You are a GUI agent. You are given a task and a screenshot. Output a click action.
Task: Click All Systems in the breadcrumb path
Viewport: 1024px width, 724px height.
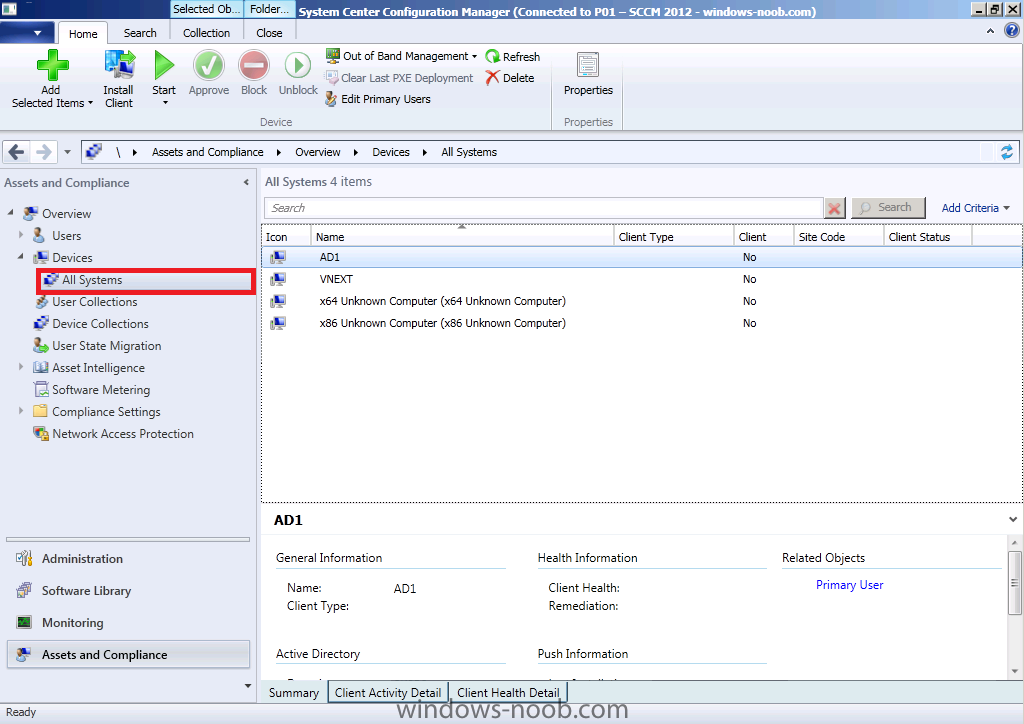469,152
